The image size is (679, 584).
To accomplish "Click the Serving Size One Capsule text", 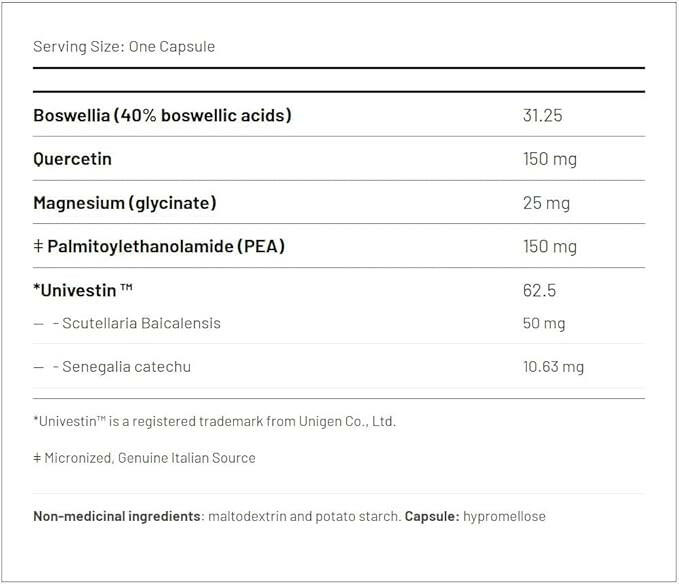I will pos(124,47).
